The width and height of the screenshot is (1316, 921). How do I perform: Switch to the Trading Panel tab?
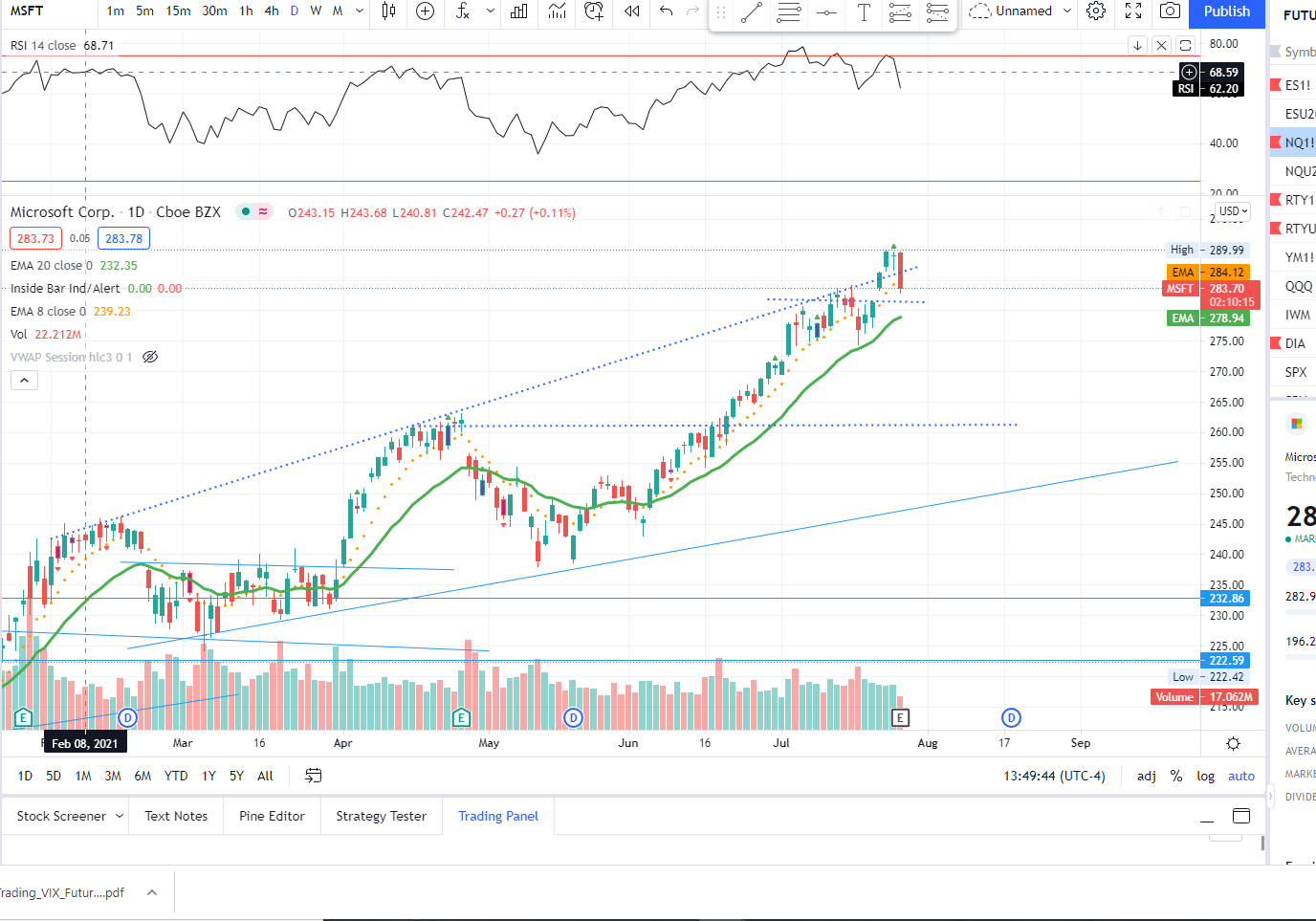click(498, 816)
